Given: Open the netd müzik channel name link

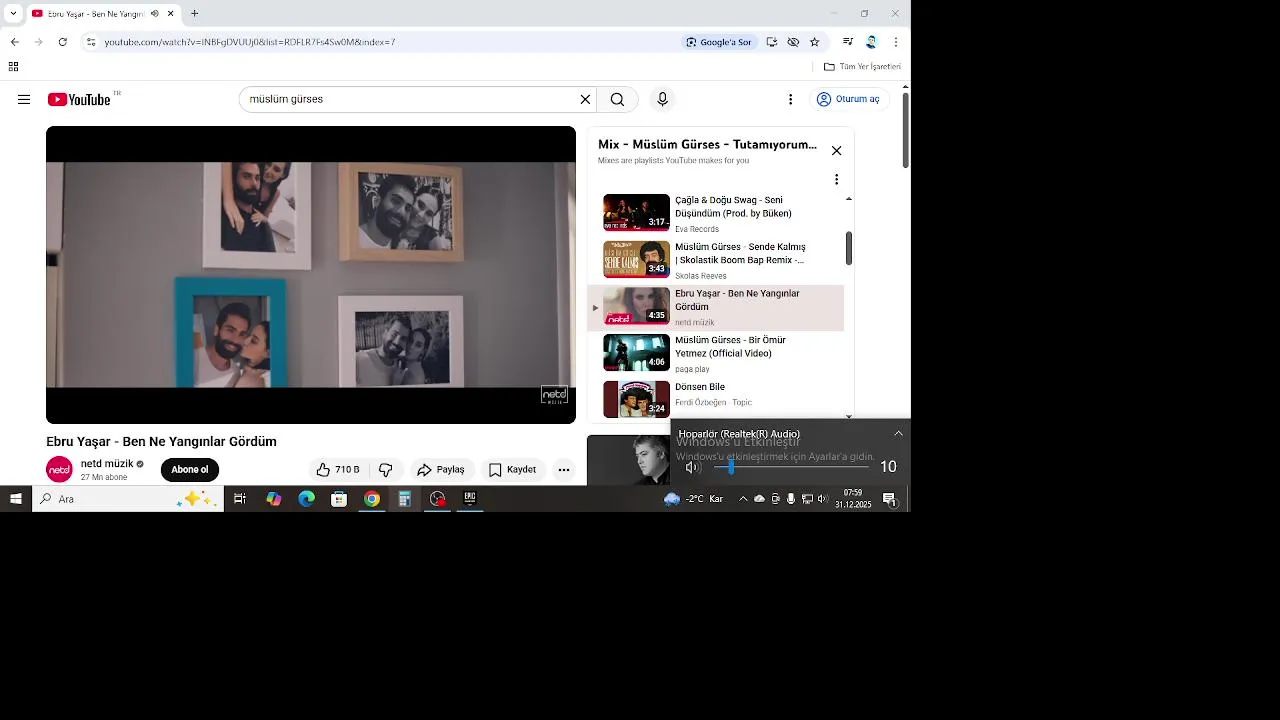Looking at the screenshot, I should 107,464.
